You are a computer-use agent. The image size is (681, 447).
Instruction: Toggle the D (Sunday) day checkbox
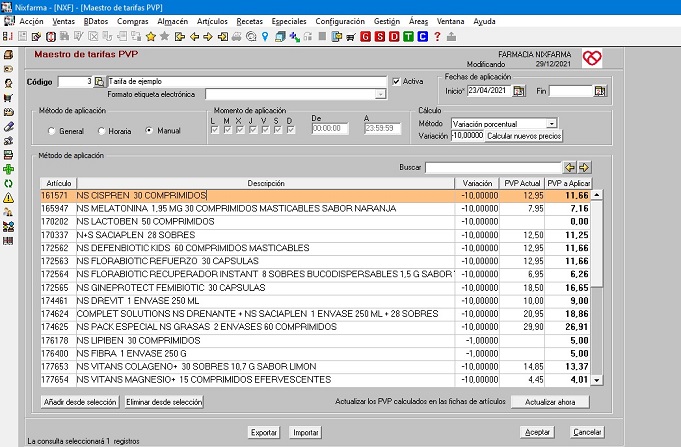tap(291, 129)
